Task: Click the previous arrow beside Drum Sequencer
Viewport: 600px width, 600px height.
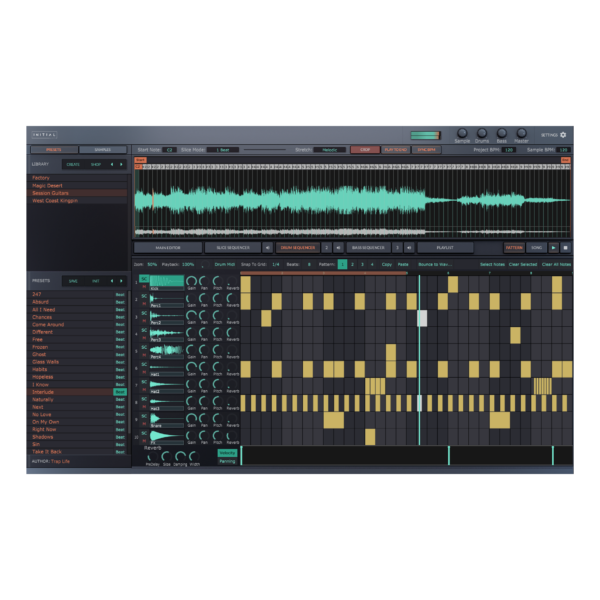Action: (267, 247)
